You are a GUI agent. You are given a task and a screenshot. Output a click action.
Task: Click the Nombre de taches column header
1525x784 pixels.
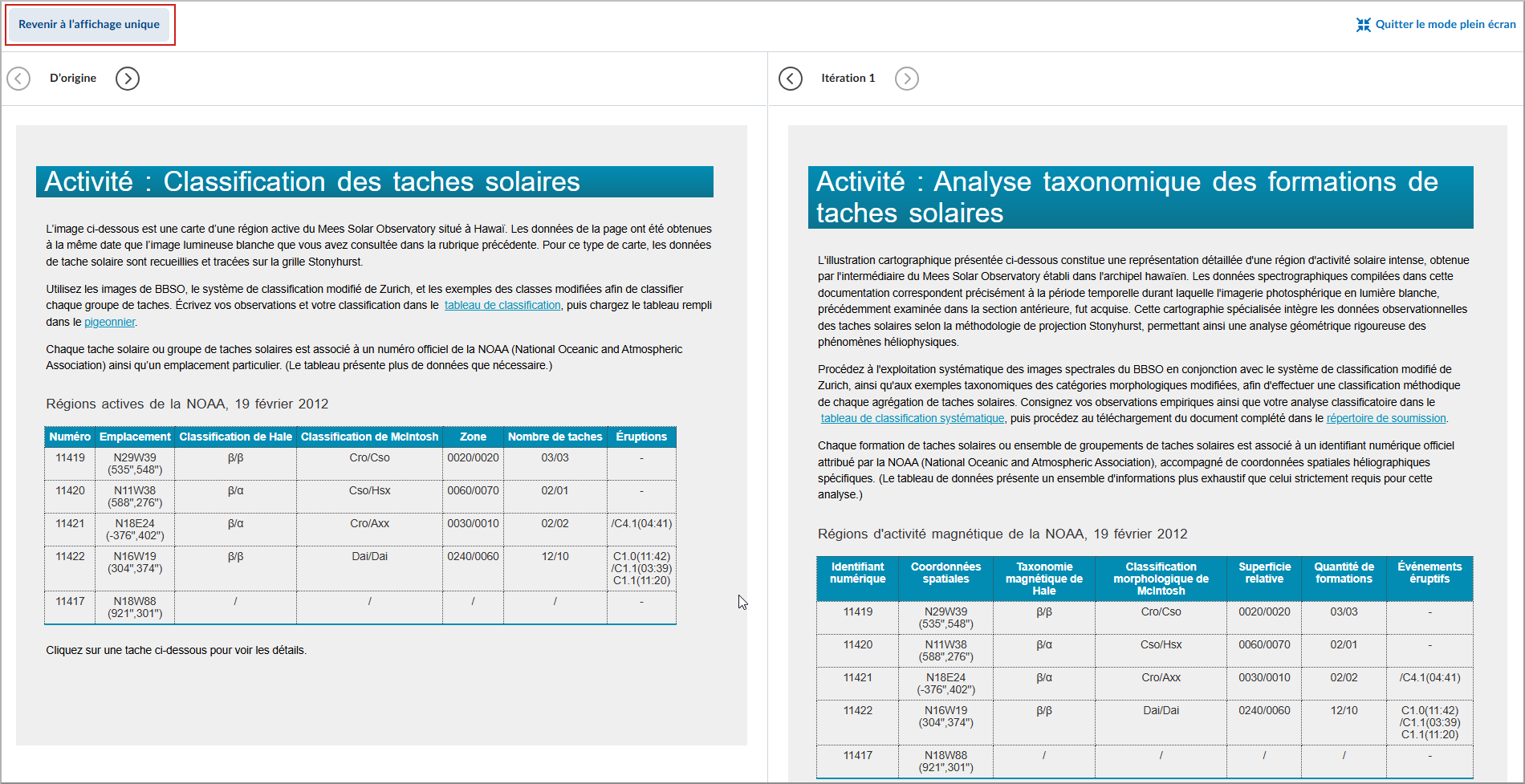click(555, 437)
